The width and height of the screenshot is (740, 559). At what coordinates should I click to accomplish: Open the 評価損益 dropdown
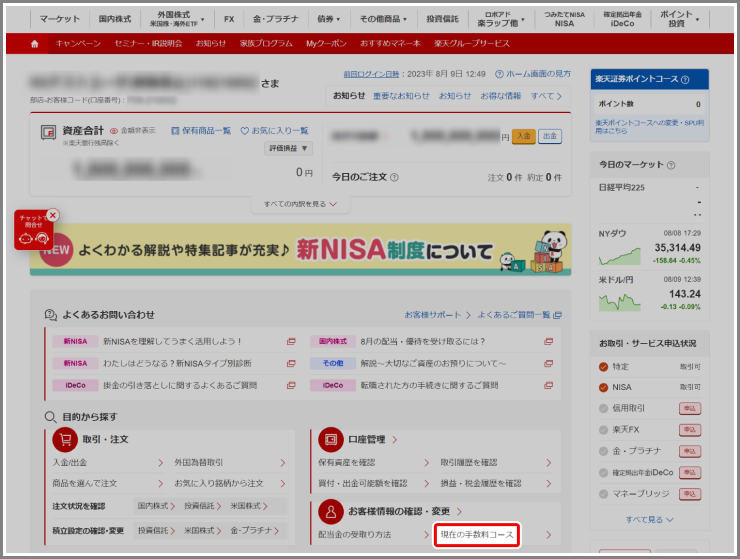[x=288, y=148]
